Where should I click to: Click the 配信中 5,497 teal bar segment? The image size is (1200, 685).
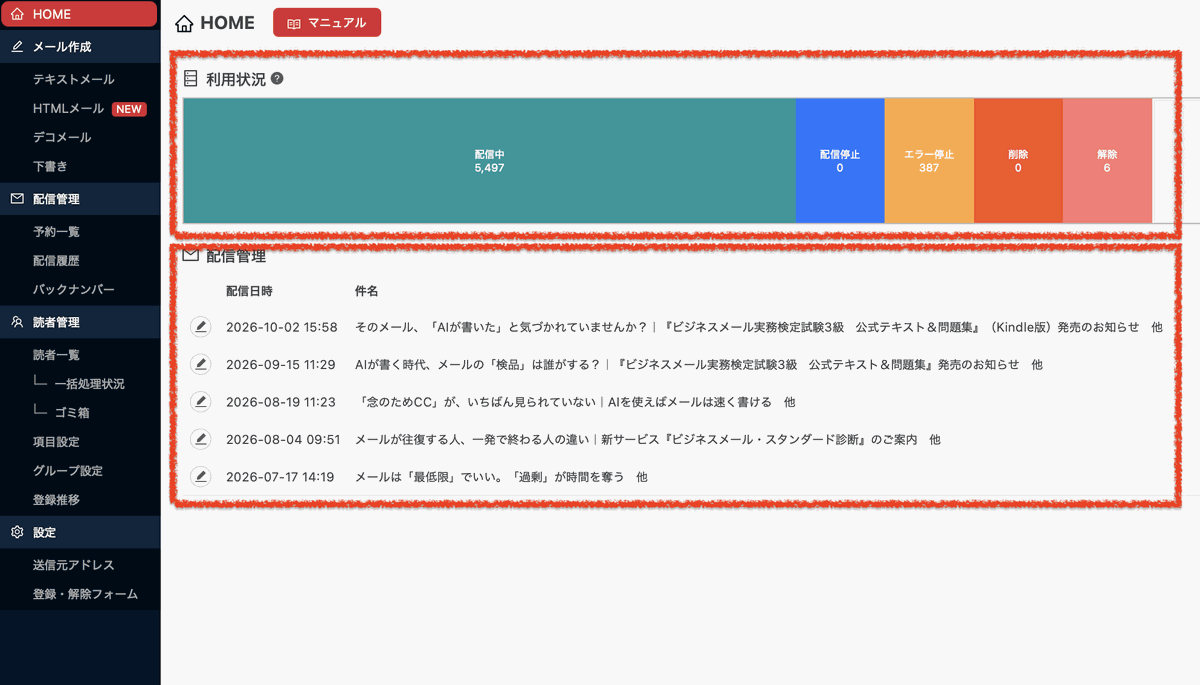pyautogui.click(x=489, y=161)
